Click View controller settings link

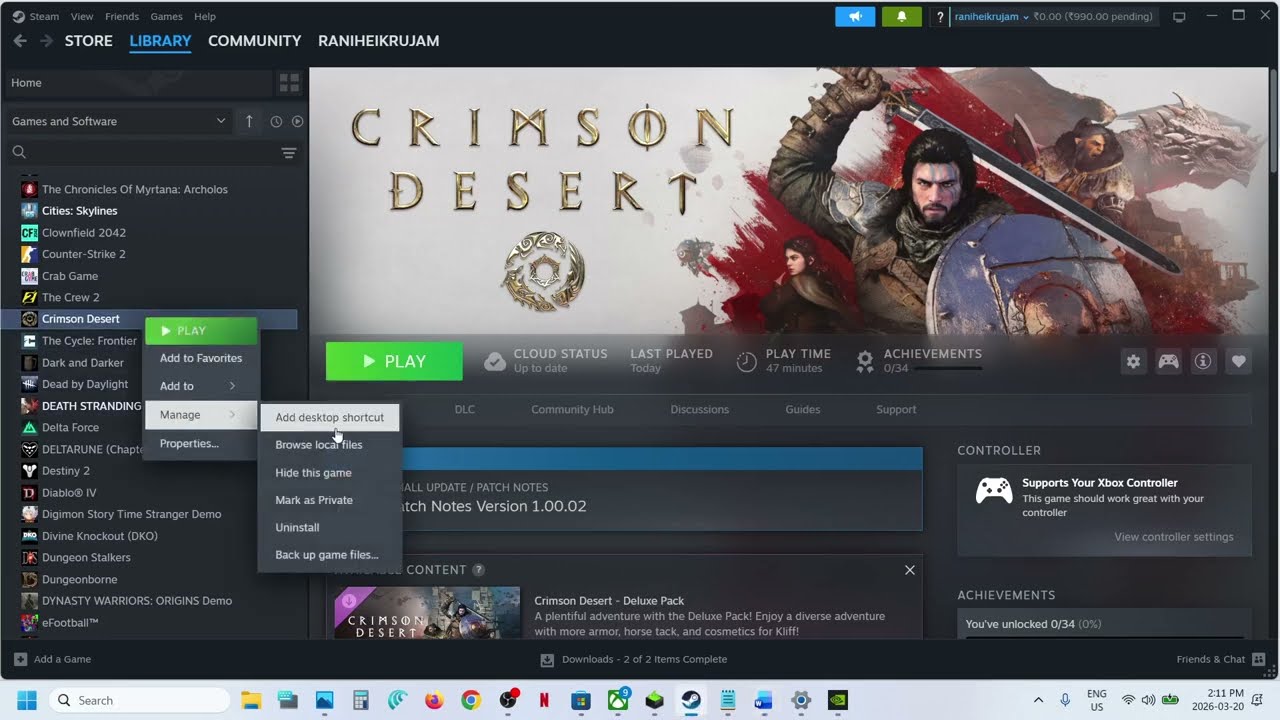tap(1174, 537)
